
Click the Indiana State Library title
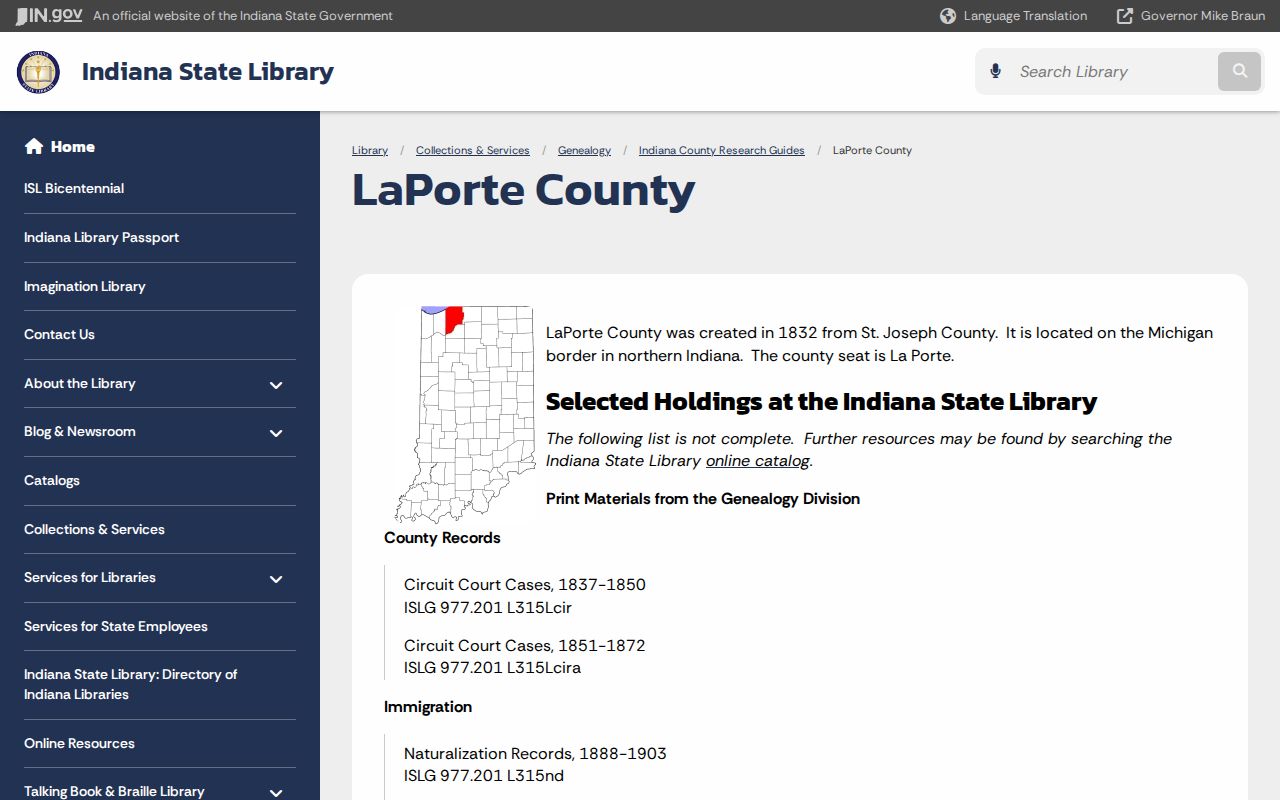pyautogui.click(x=208, y=72)
